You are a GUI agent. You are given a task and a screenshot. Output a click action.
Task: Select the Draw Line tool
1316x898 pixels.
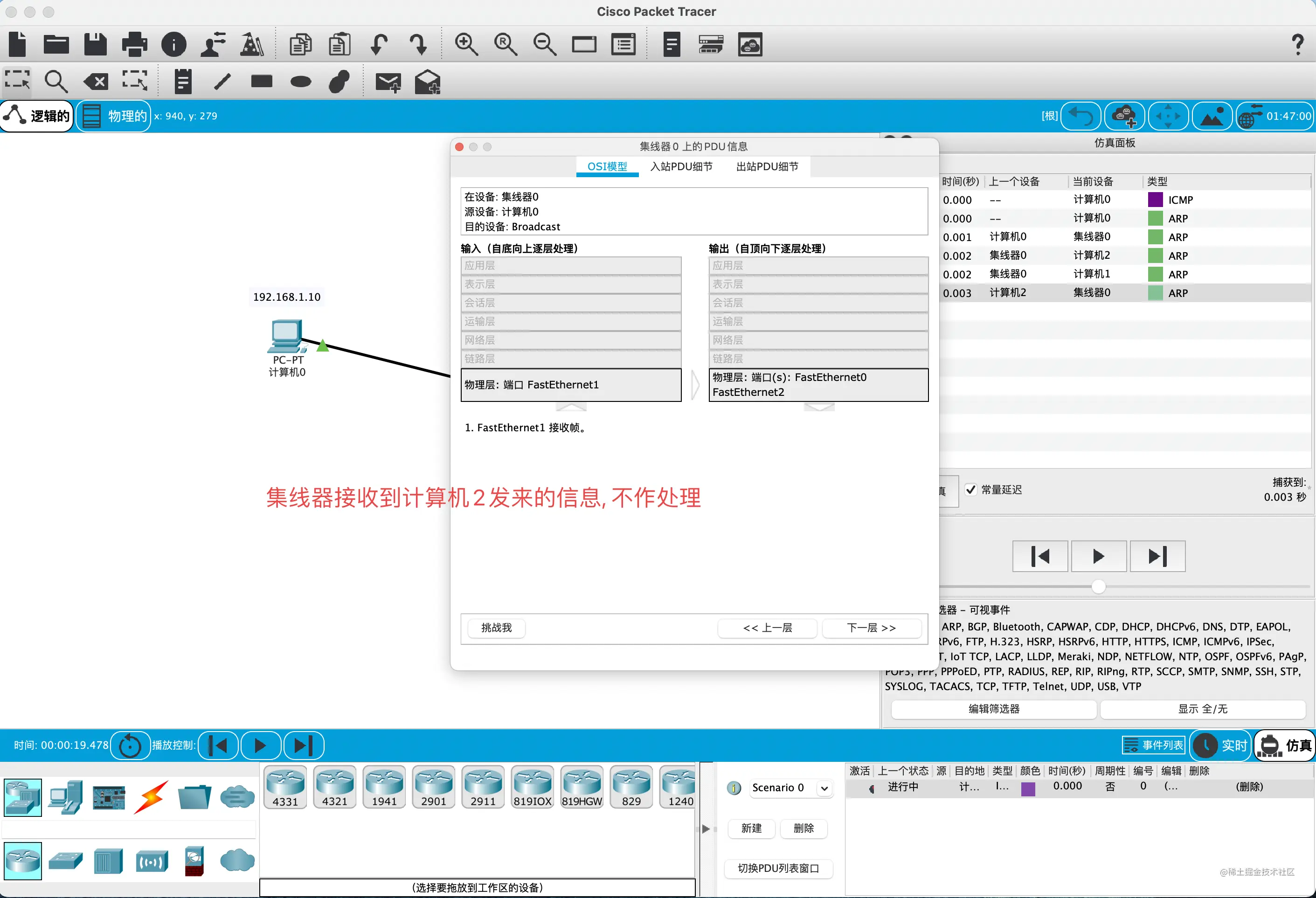coord(222,82)
